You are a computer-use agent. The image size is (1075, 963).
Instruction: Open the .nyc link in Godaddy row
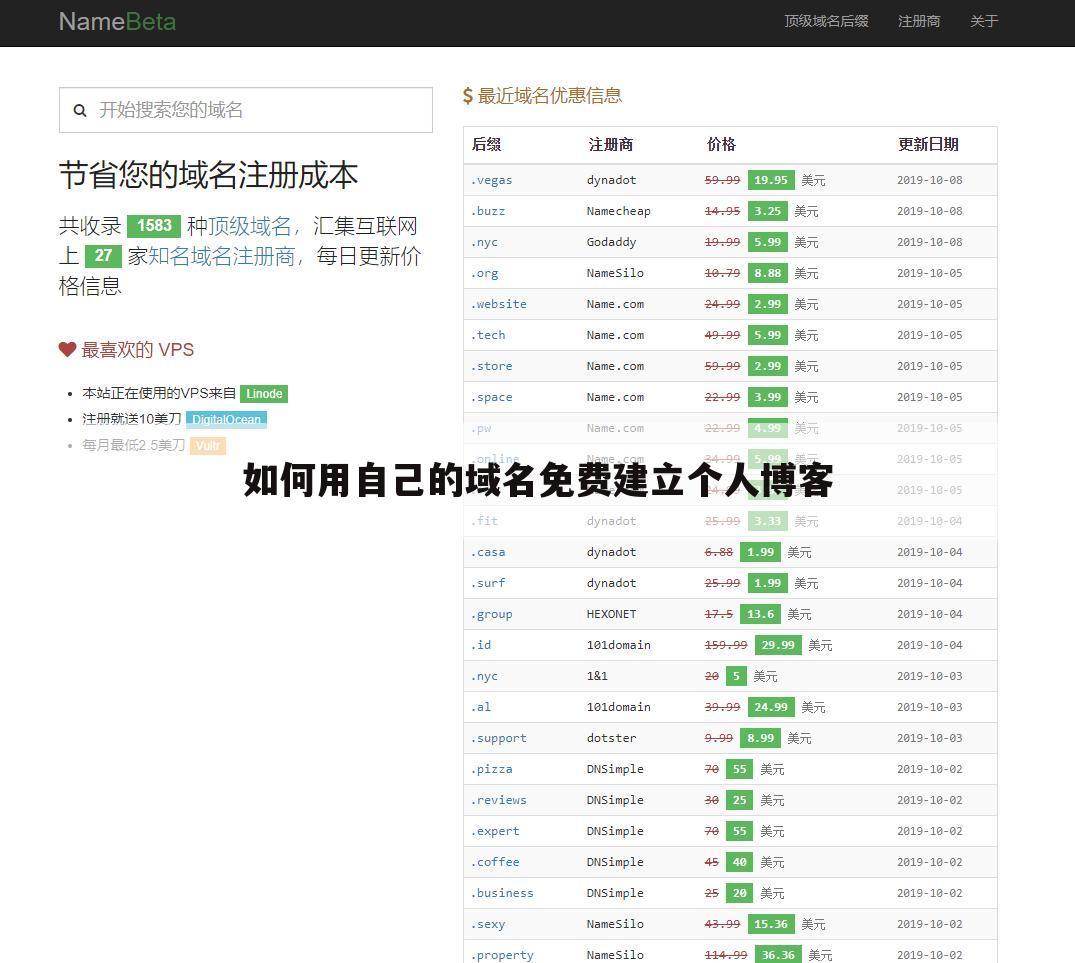(x=485, y=242)
